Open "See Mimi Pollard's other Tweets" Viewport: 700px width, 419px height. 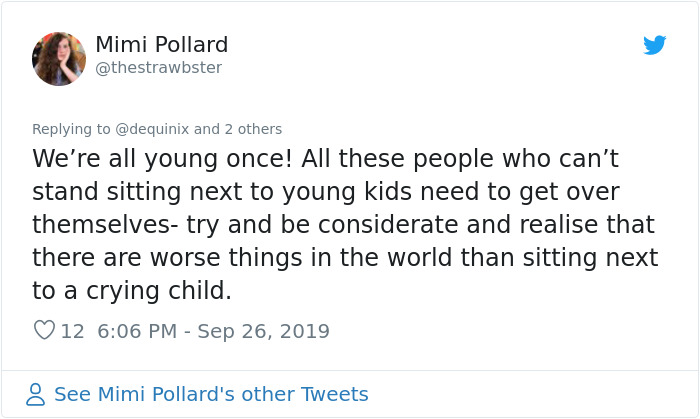click(x=211, y=394)
